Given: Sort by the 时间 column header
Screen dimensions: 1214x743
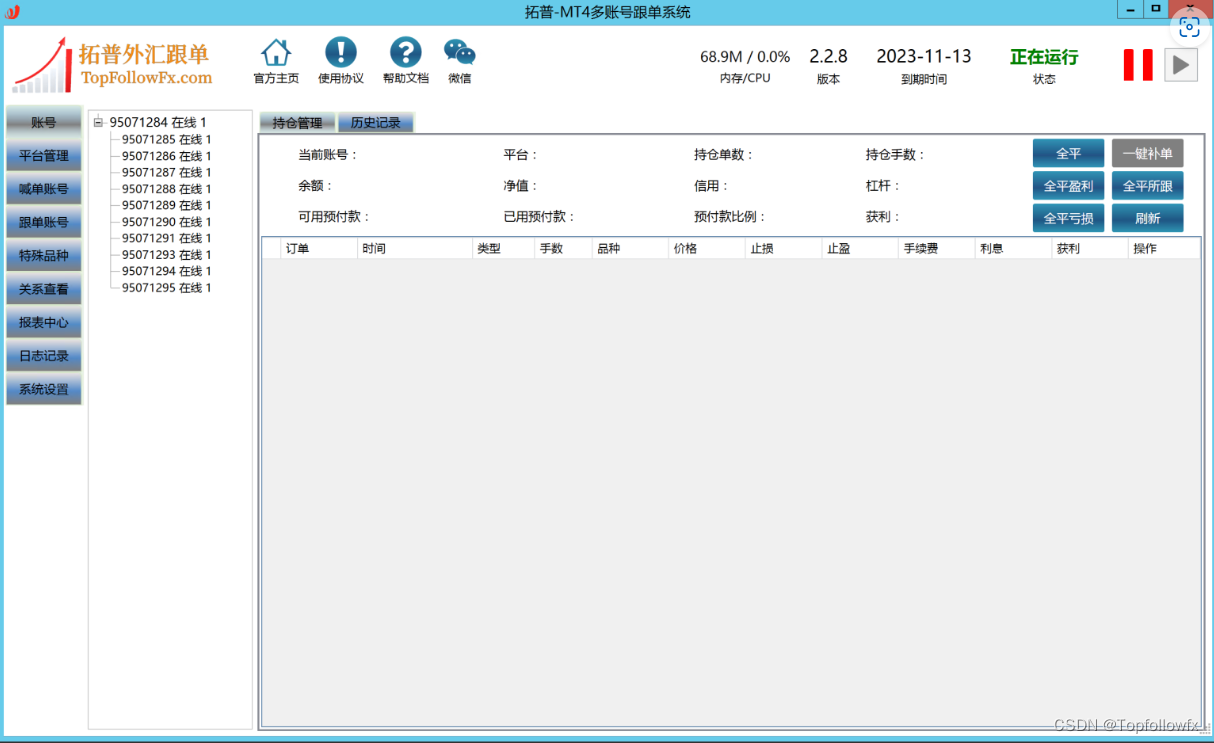Looking at the screenshot, I should coord(415,249).
